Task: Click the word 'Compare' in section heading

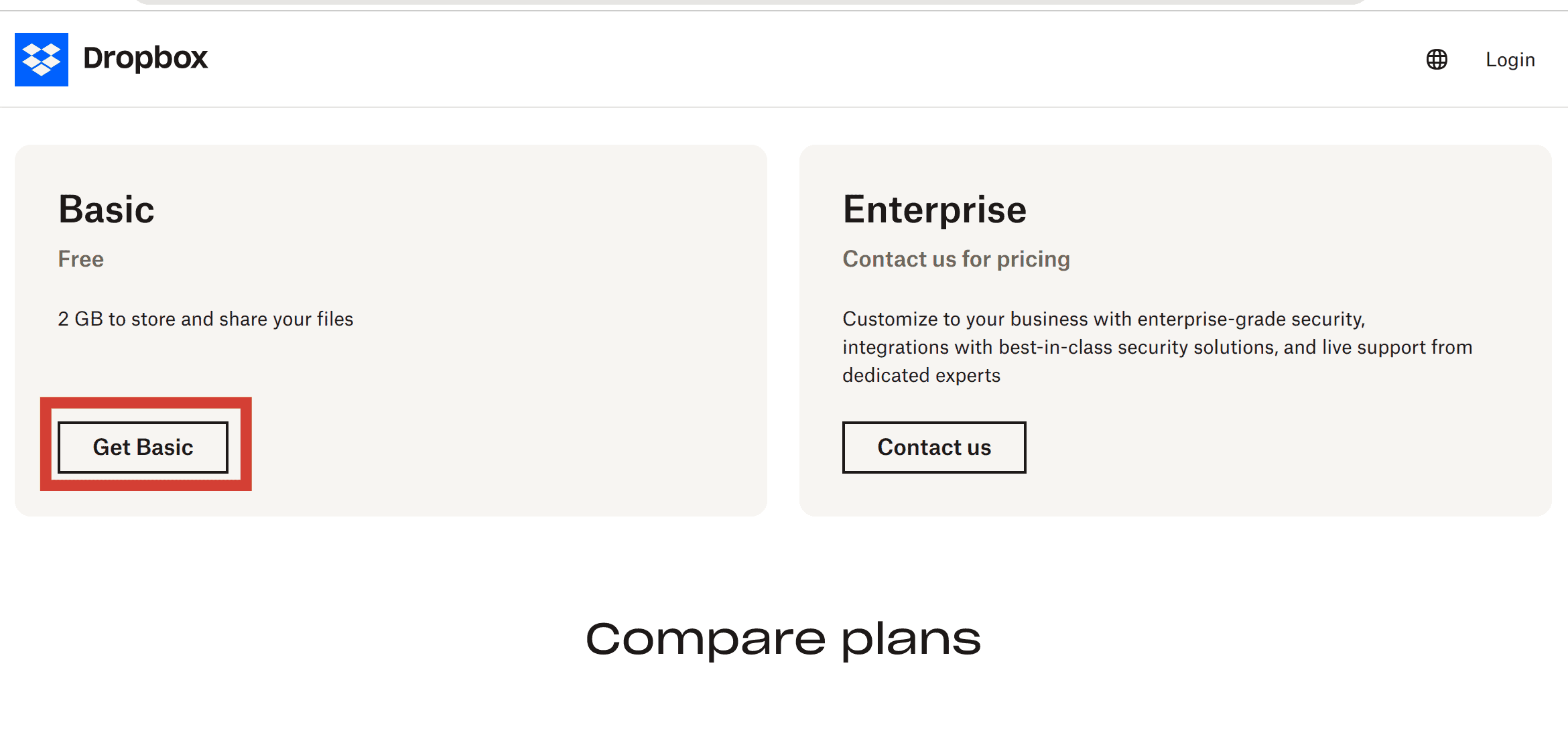Action: click(706, 638)
